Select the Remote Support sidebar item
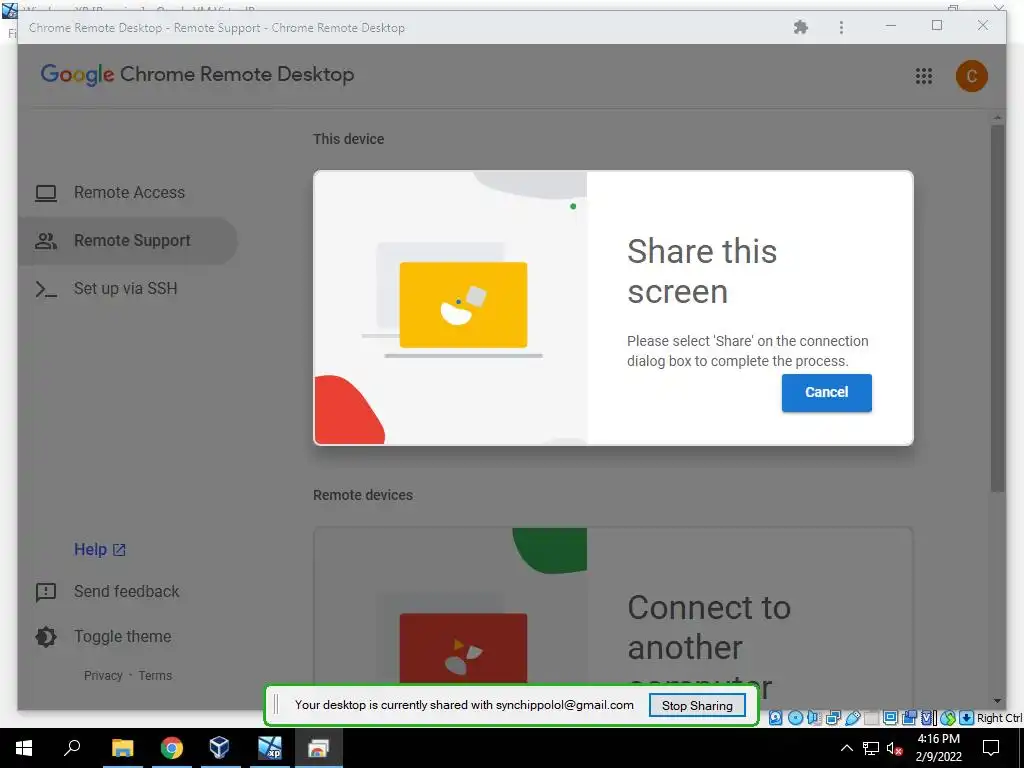The image size is (1024, 768). point(129,240)
